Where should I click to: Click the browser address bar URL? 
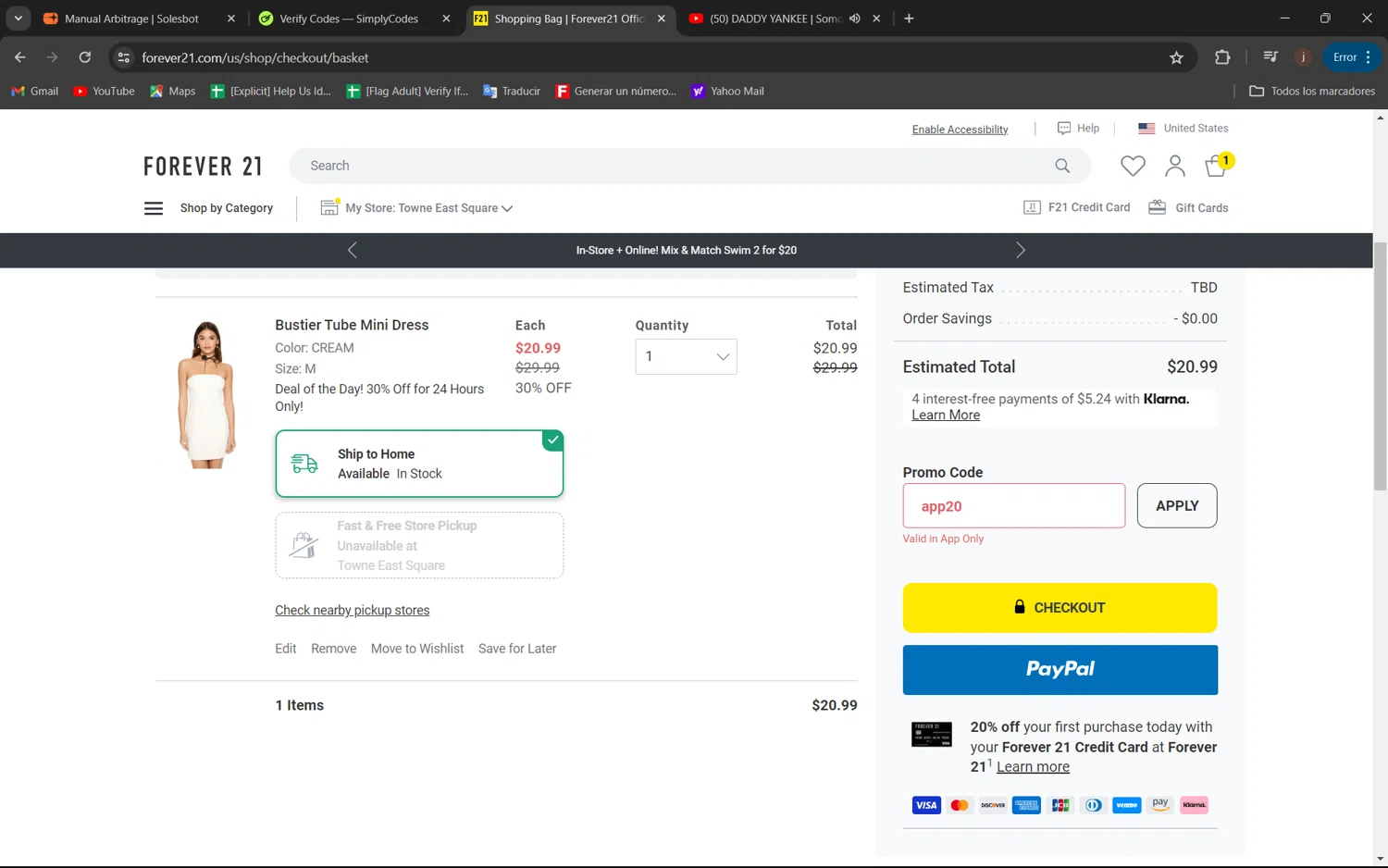(254, 57)
